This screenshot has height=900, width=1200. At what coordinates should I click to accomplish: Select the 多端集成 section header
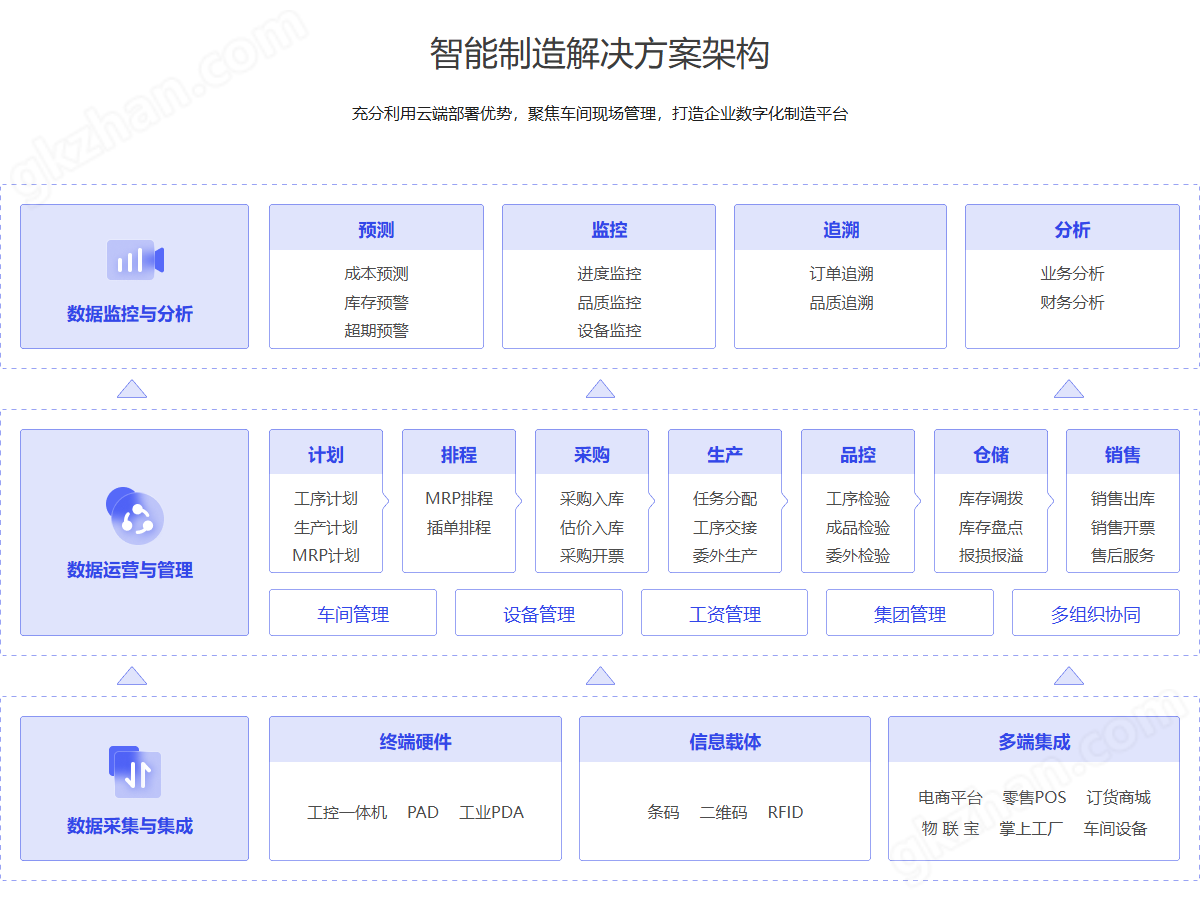point(1032,741)
